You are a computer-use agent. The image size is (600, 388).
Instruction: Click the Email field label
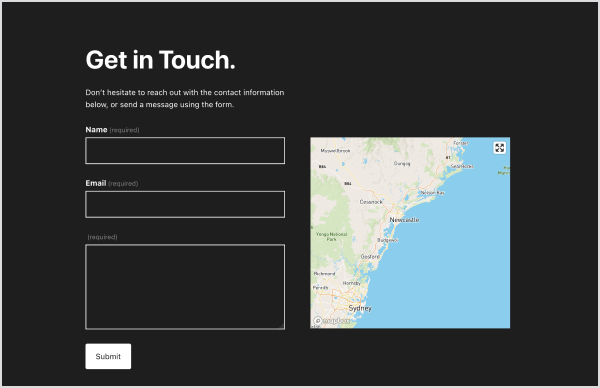coord(96,183)
